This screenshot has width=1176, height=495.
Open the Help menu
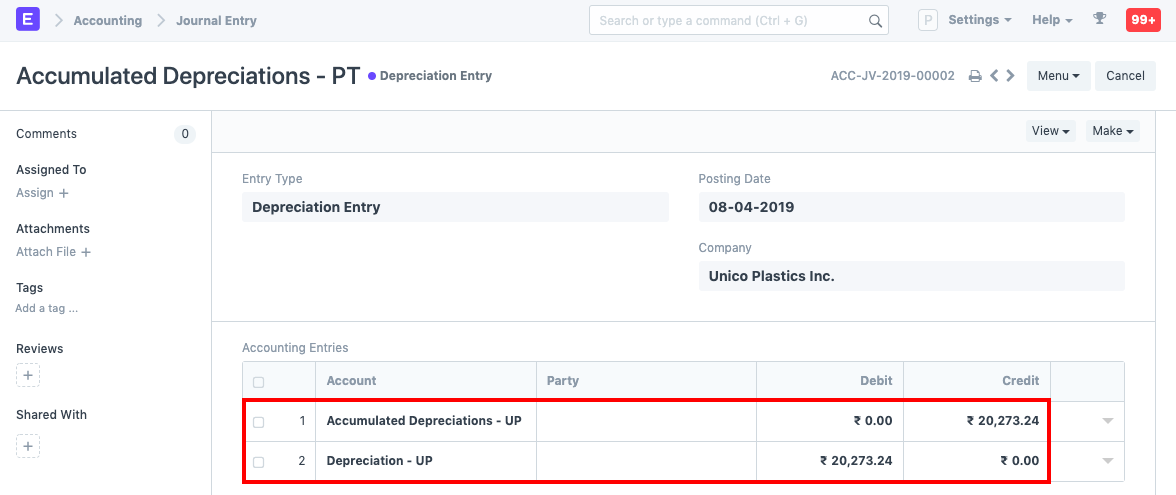pyautogui.click(x=1052, y=20)
